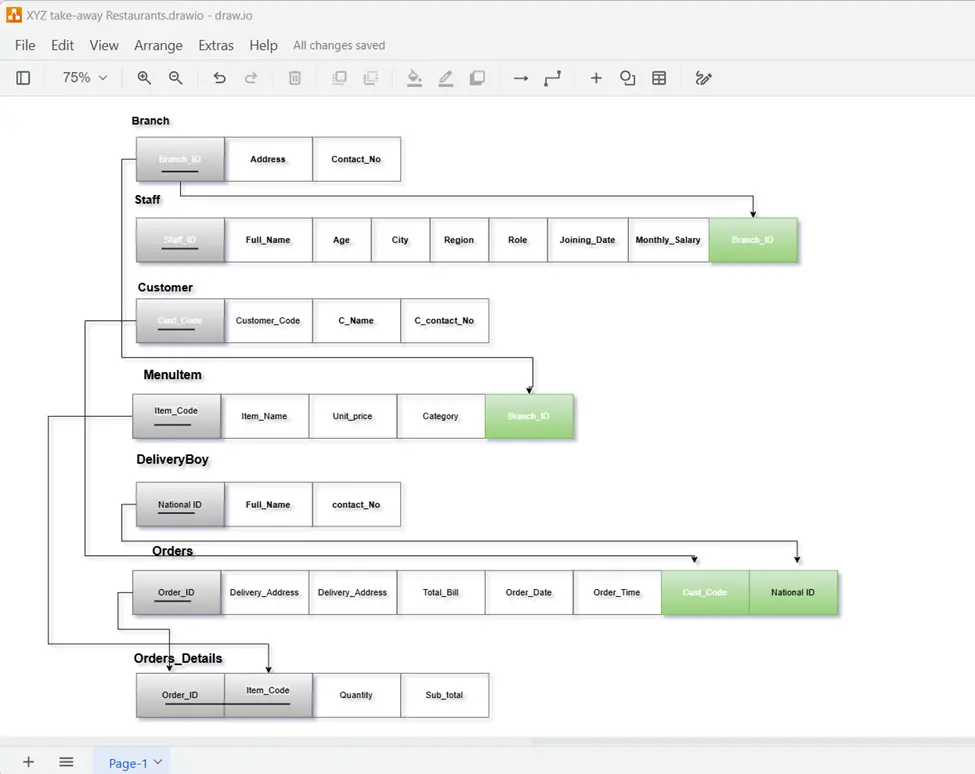
Task: Select the Category cell in MenuItem
Action: coord(441,417)
